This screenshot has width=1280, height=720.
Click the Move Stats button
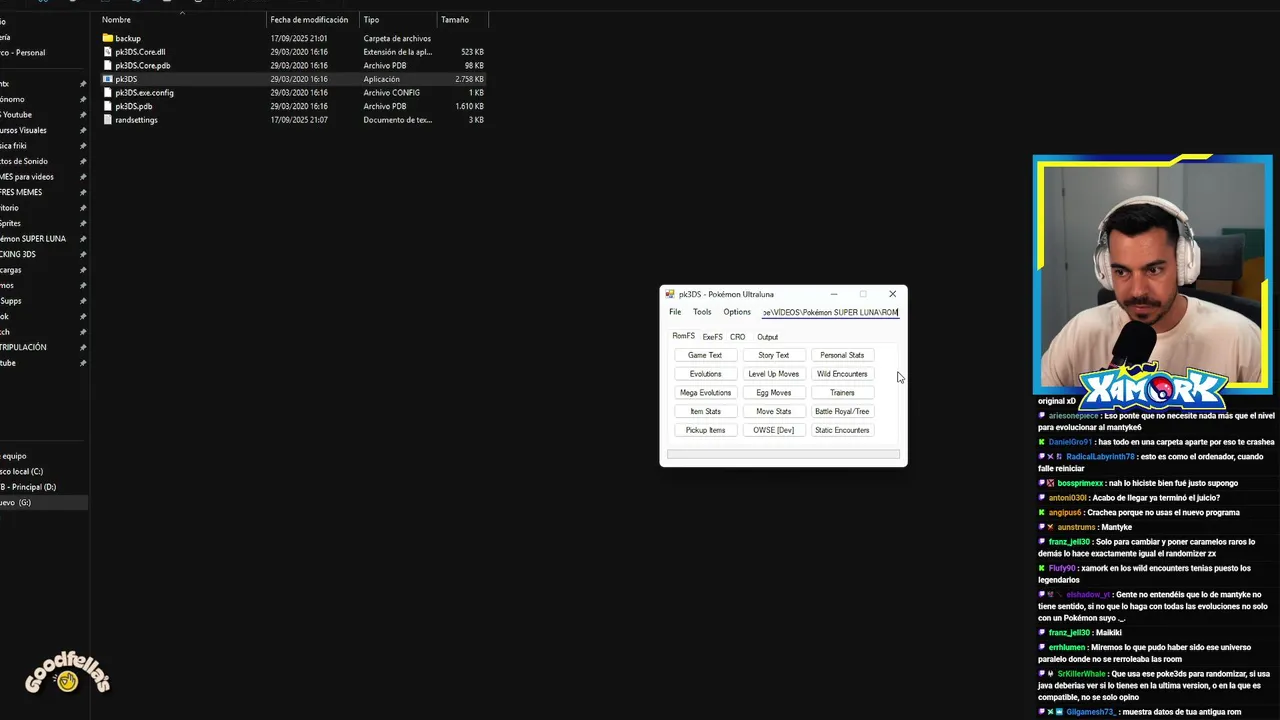773,411
